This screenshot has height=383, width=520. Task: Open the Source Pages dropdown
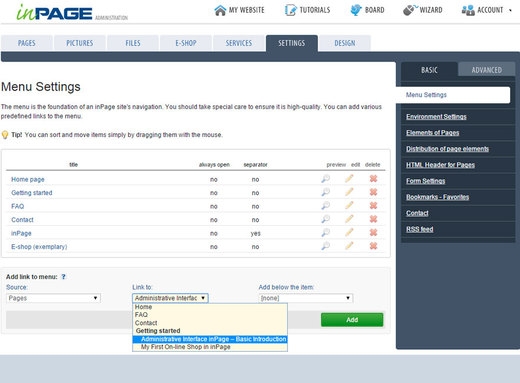point(53,298)
